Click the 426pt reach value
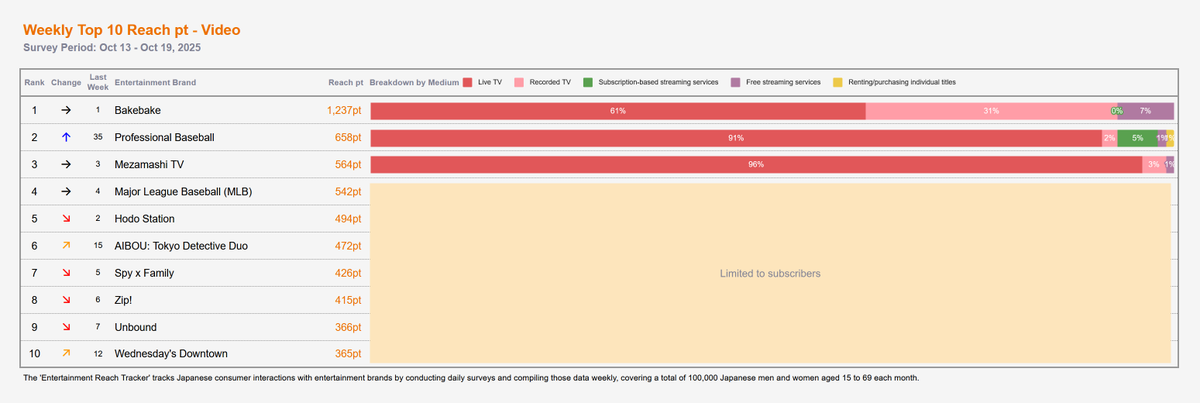This screenshot has height=403, width=1200. click(x=347, y=272)
